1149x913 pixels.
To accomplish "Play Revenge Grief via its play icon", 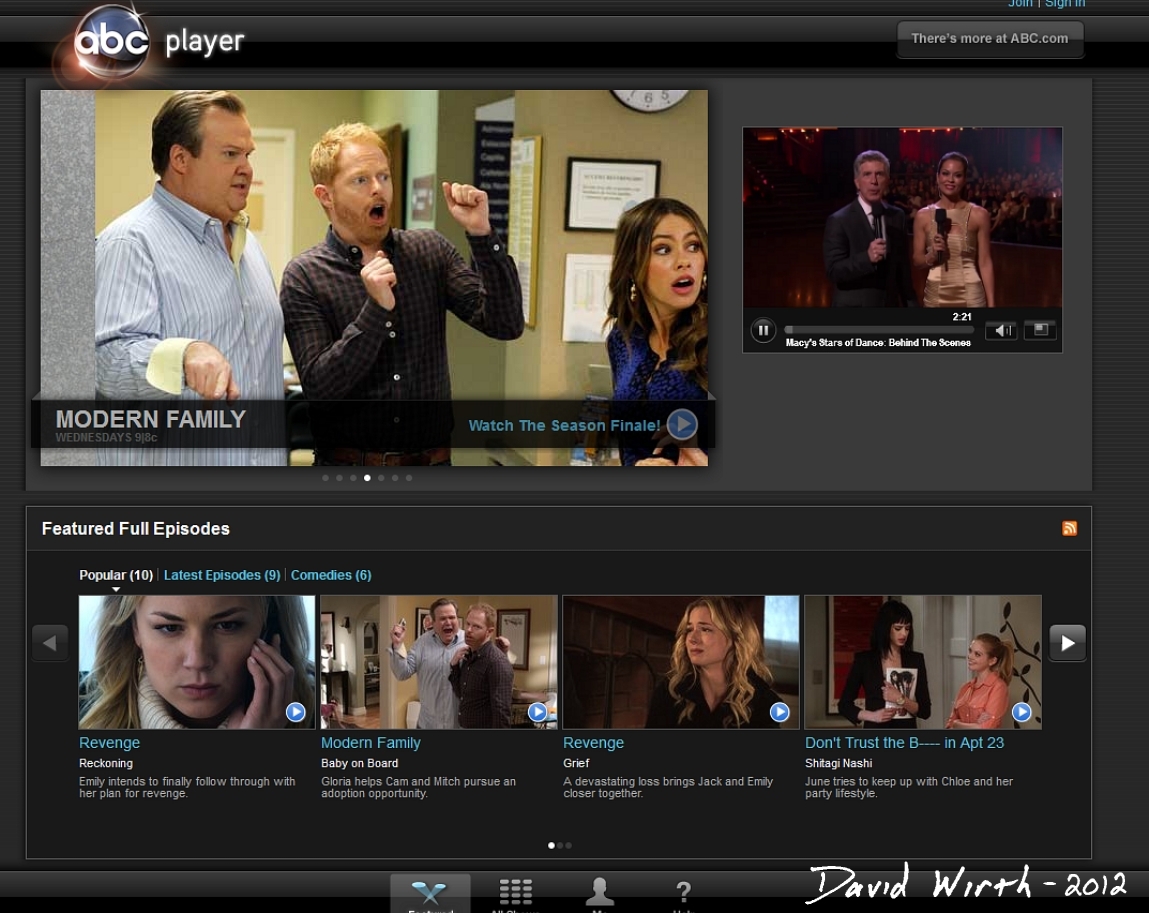I will [x=780, y=711].
